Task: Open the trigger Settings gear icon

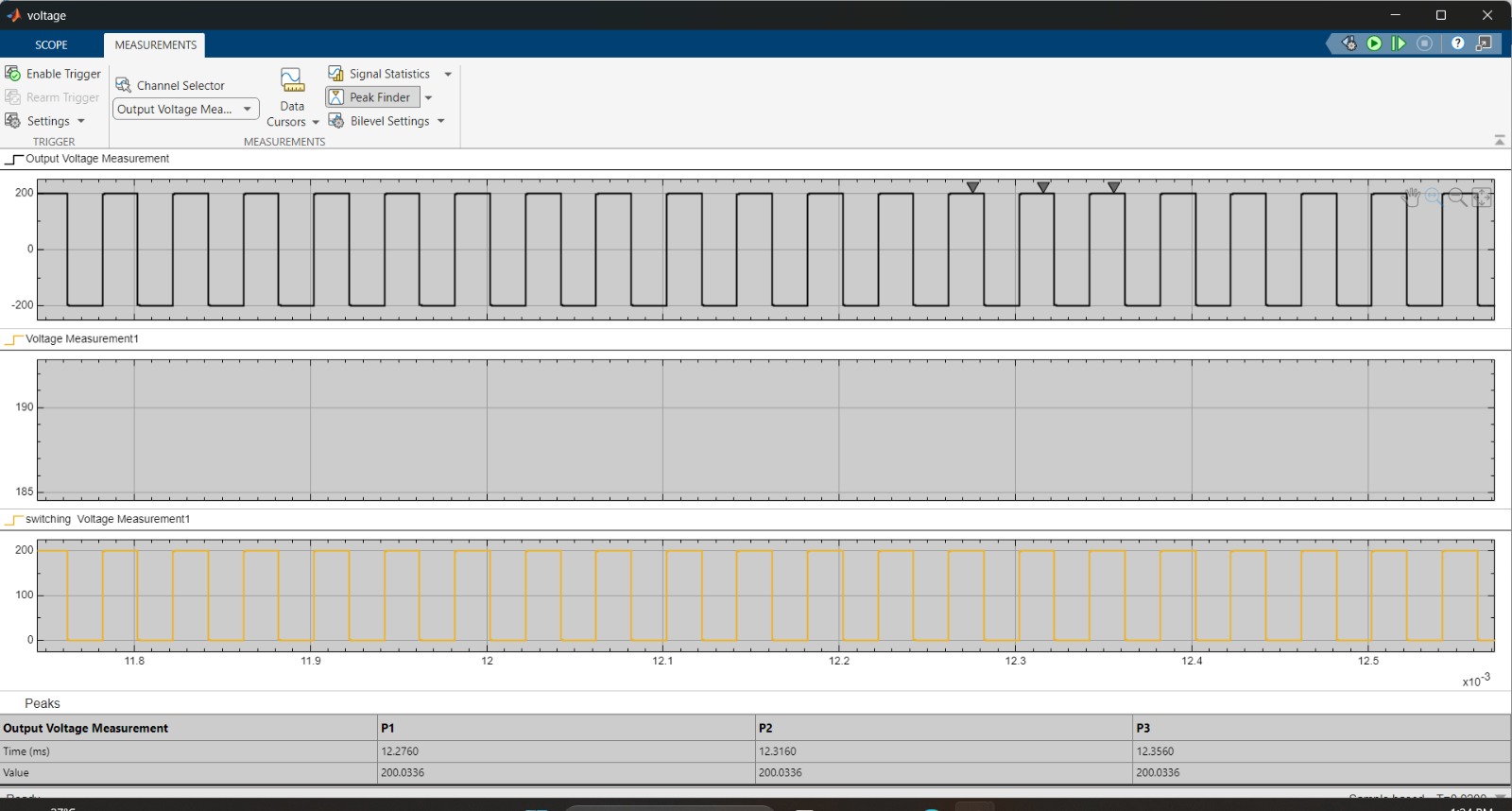Action: [x=13, y=121]
